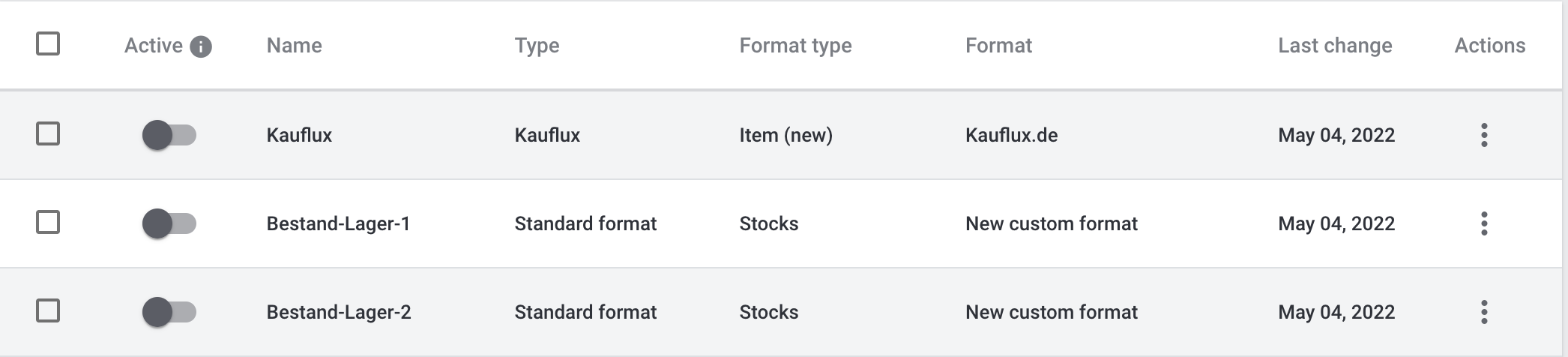Activate the Bestand-Lager-1 export toggle
Image resolution: width=1568 pixels, height=357 pixels.
pyautogui.click(x=169, y=223)
